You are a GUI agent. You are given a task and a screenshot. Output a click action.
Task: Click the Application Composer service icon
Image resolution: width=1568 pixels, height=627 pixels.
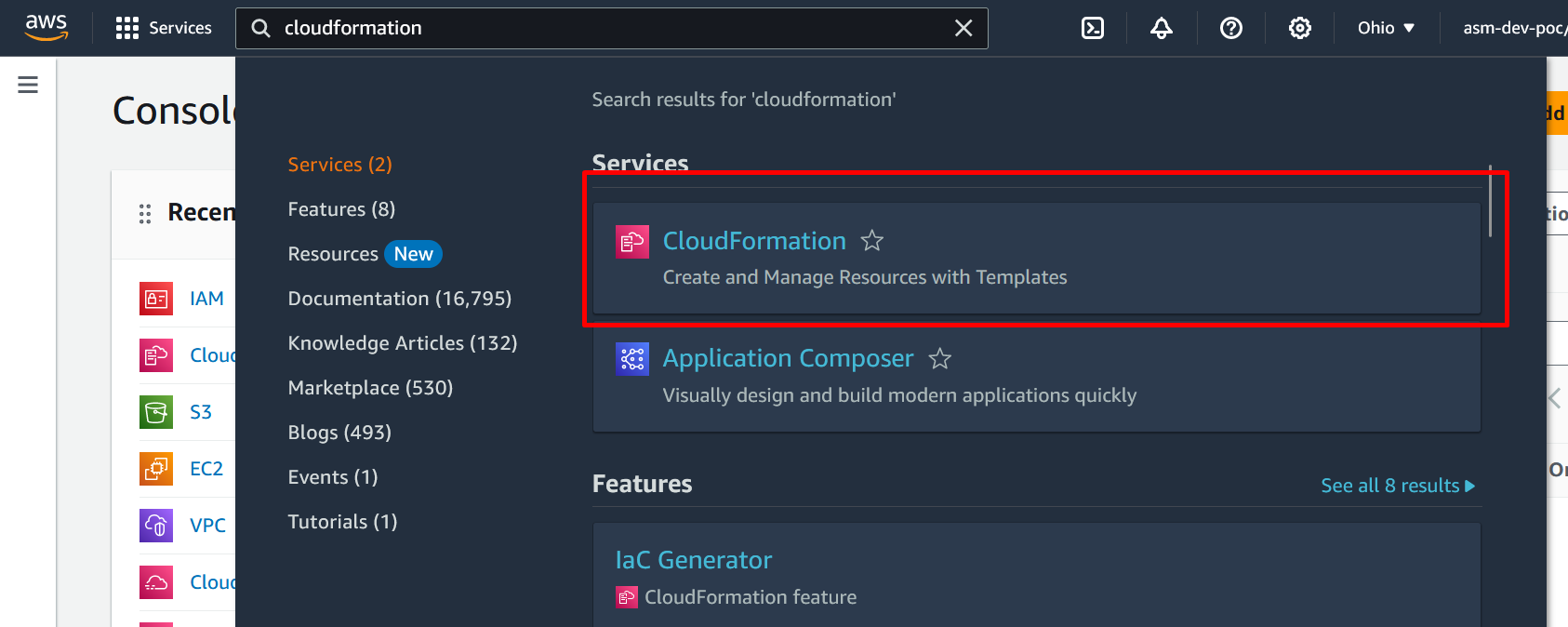[x=632, y=358]
